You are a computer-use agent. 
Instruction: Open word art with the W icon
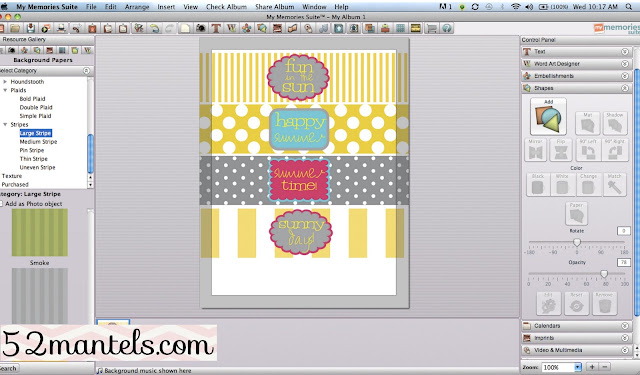(x=231, y=28)
